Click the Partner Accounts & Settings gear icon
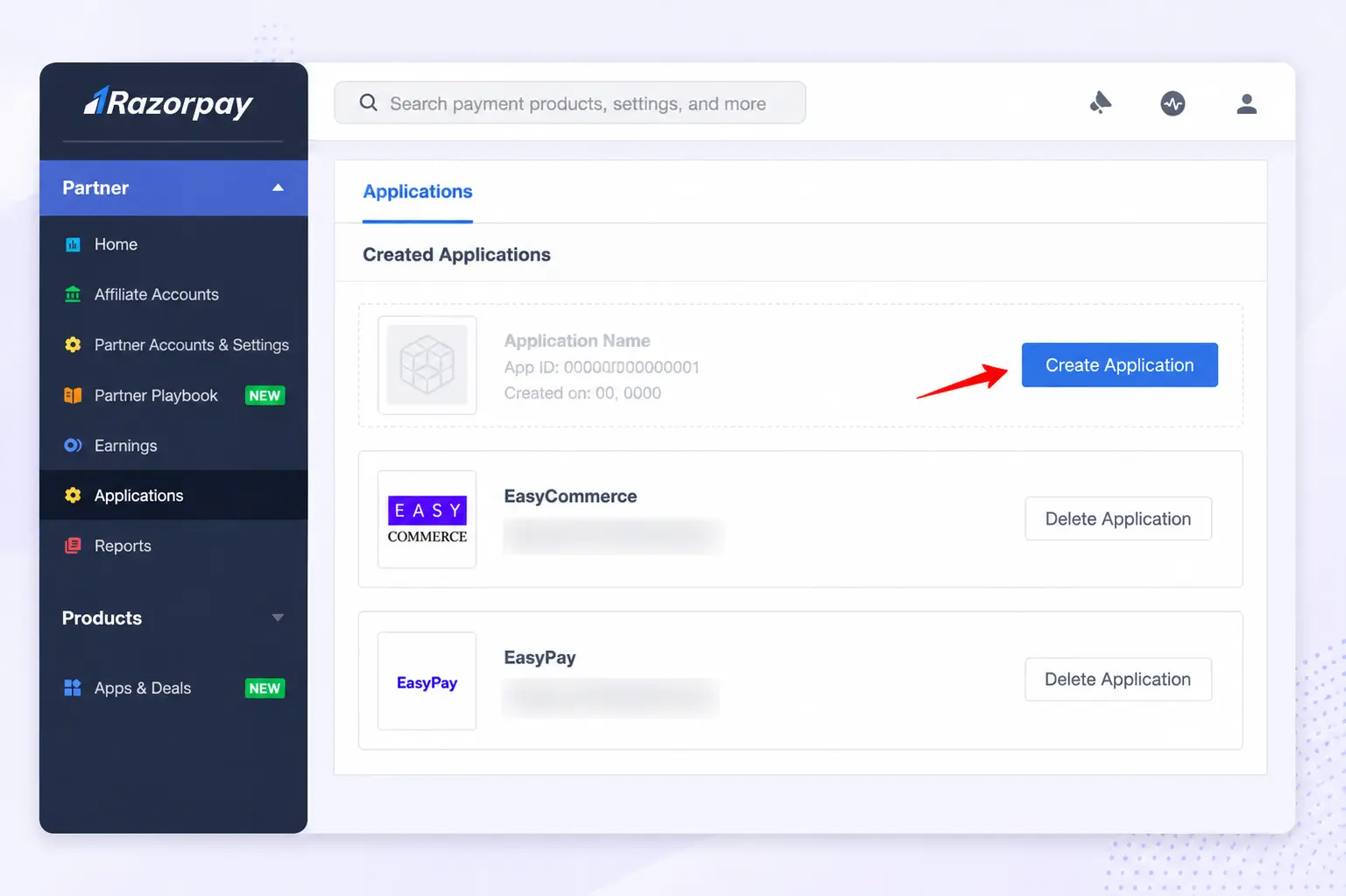This screenshot has height=896, width=1346. point(73,344)
